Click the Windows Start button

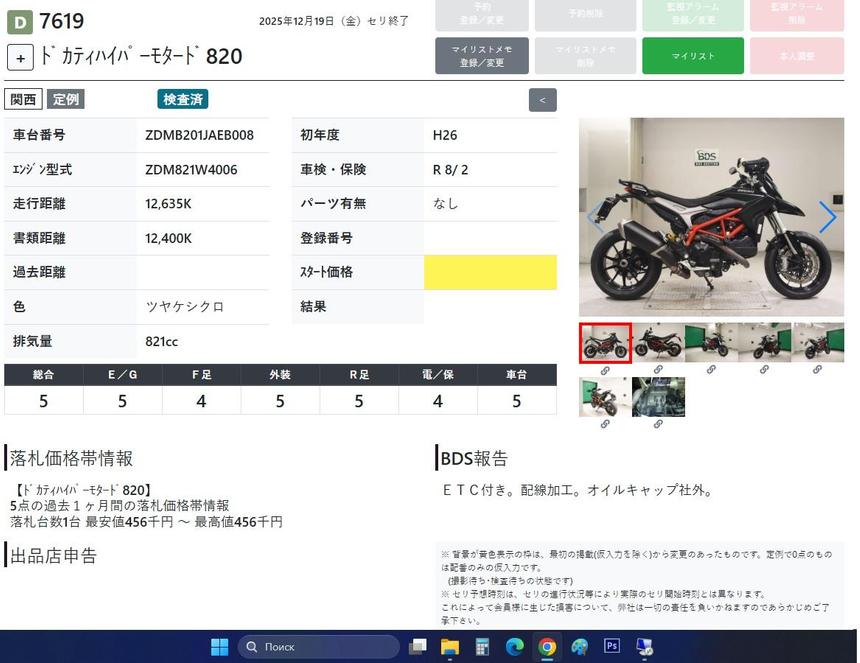(220, 647)
